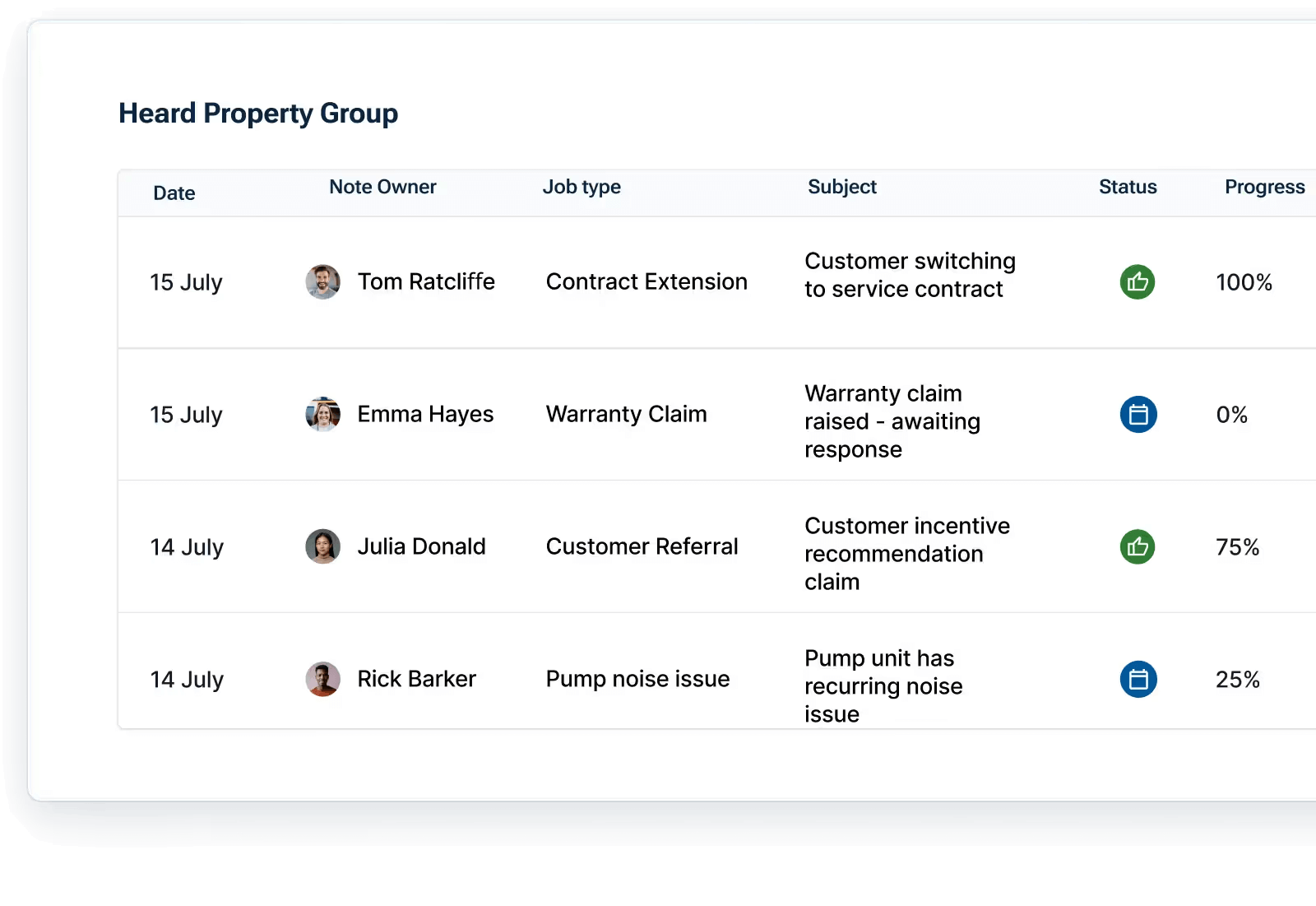This screenshot has width=1316, height=906.
Task: Click the 15 July date in Tom Ratcliffe's row
Action: pos(186,282)
